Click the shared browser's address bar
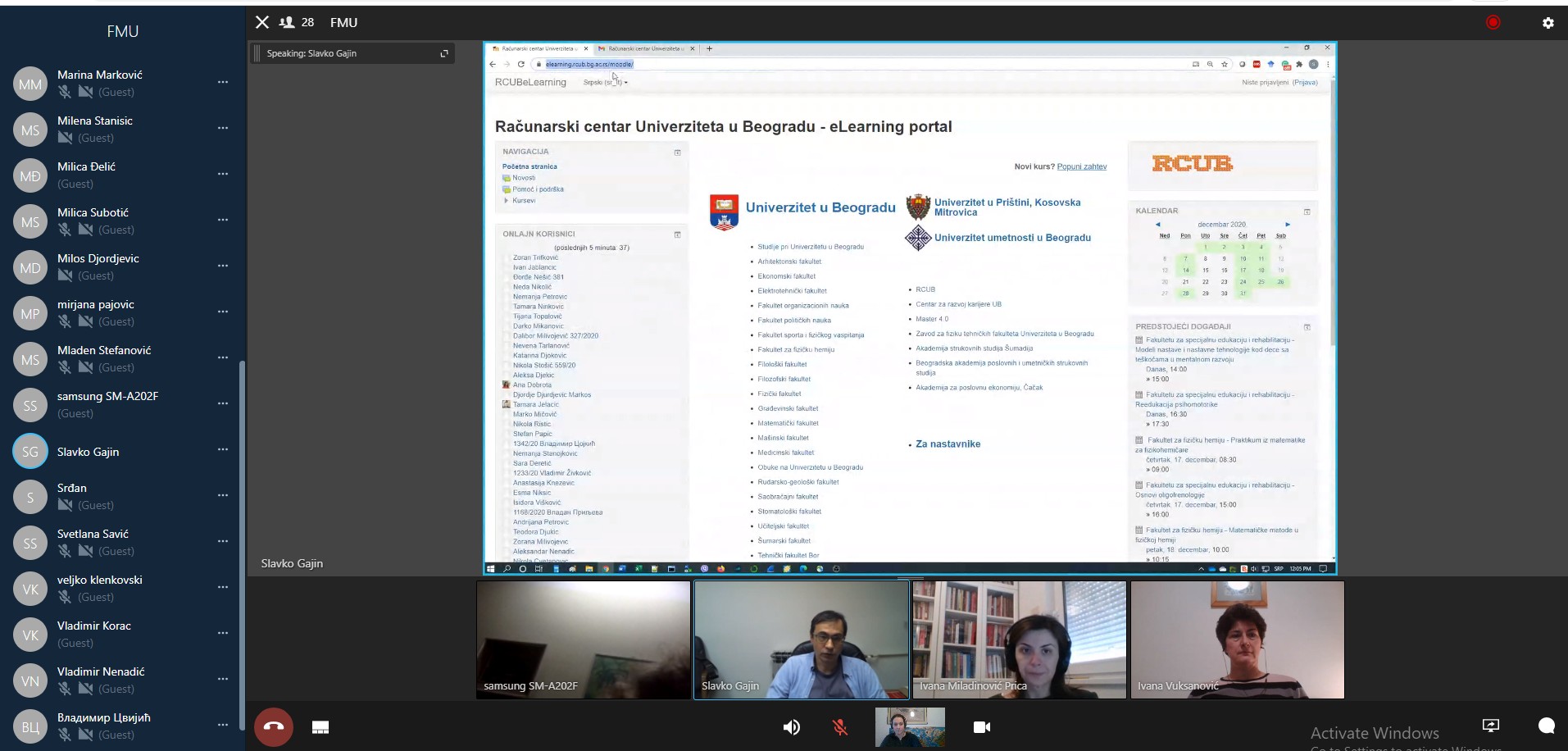The height and width of the screenshot is (751, 1568). 861,64
